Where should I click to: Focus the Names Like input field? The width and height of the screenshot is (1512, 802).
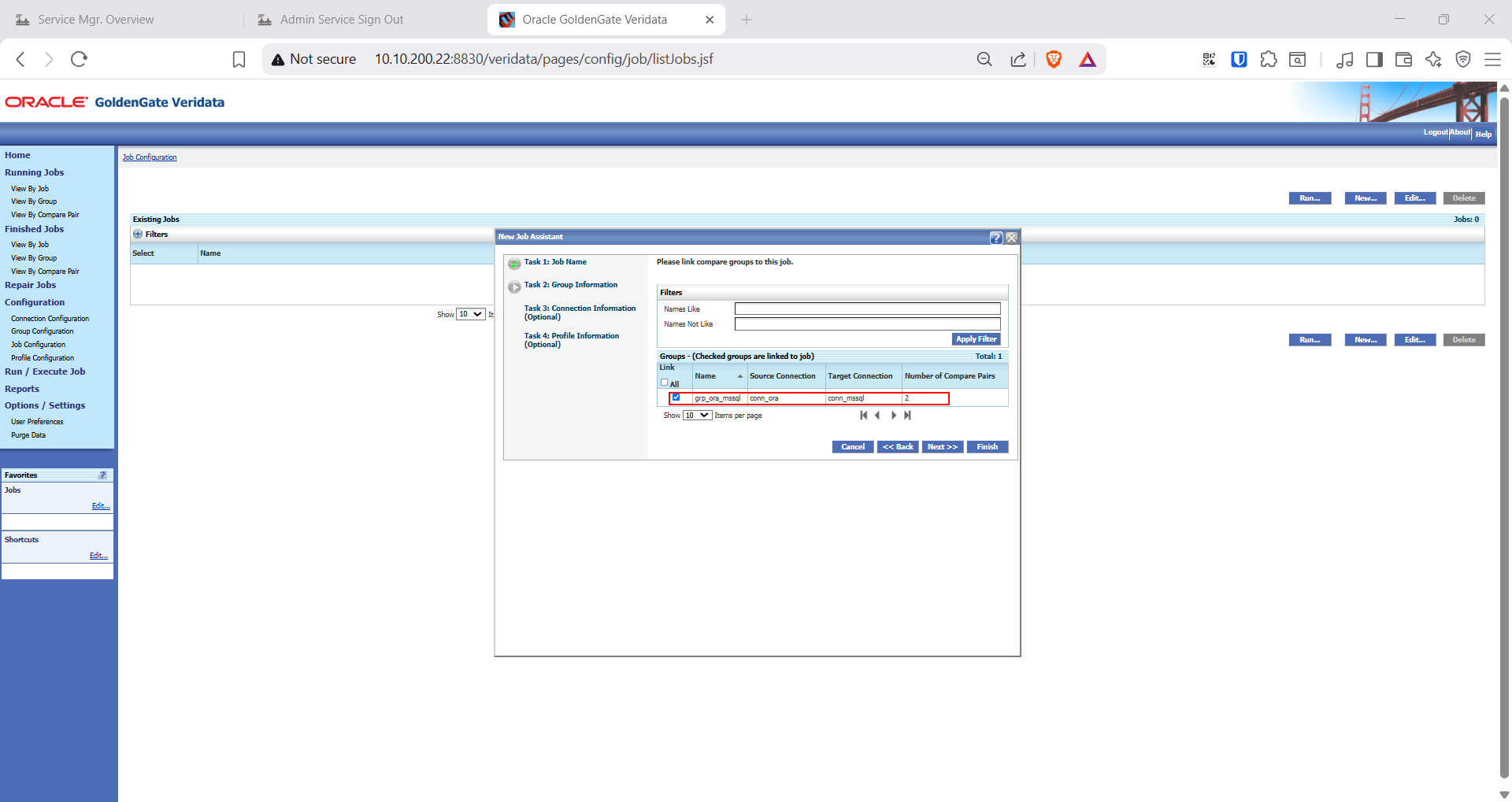(868, 309)
